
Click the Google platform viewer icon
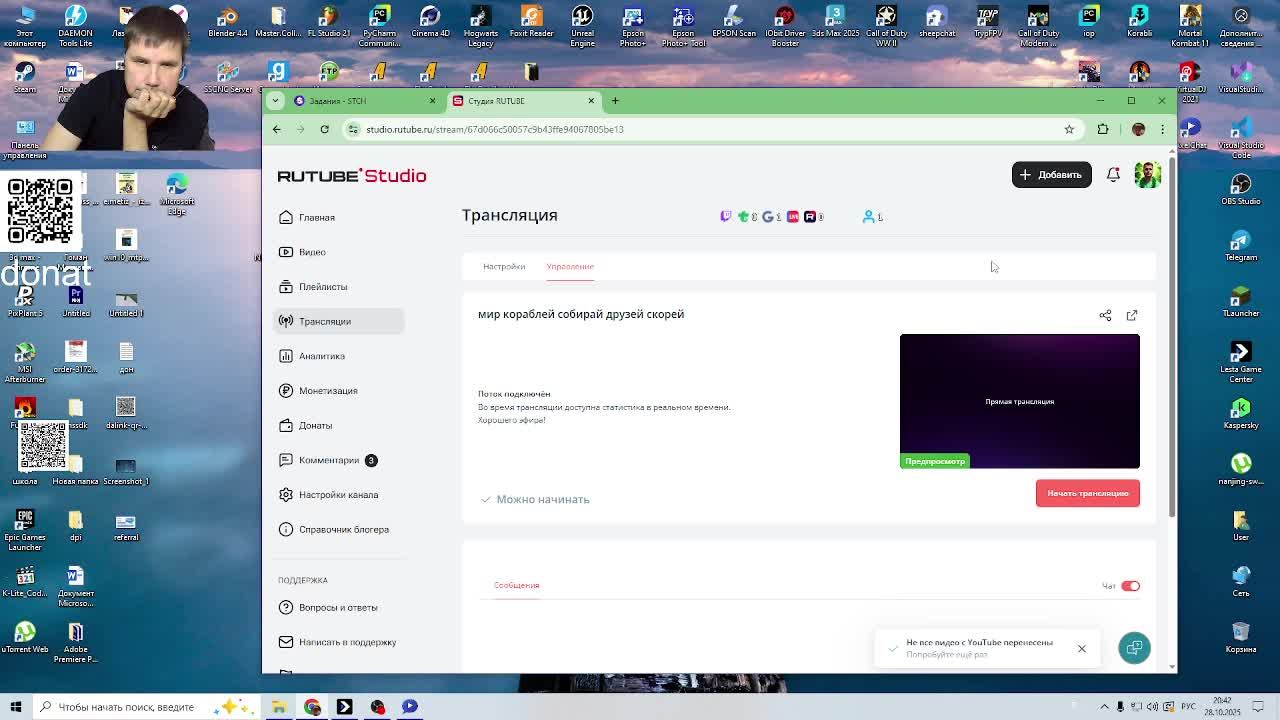[x=767, y=216]
